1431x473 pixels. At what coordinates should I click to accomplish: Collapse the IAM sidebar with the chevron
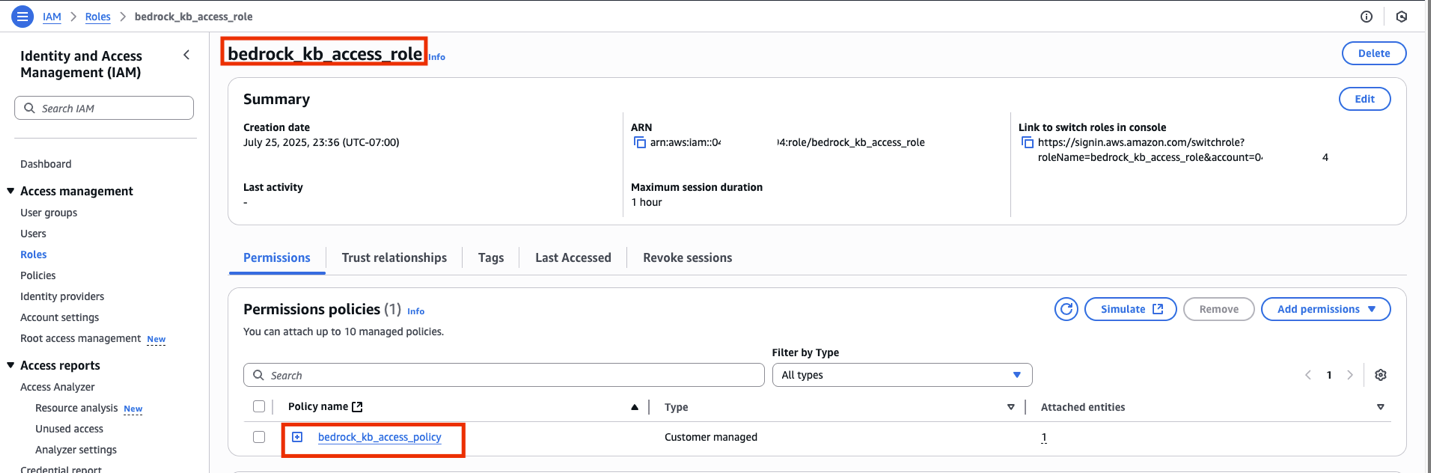click(x=186, y=56)
